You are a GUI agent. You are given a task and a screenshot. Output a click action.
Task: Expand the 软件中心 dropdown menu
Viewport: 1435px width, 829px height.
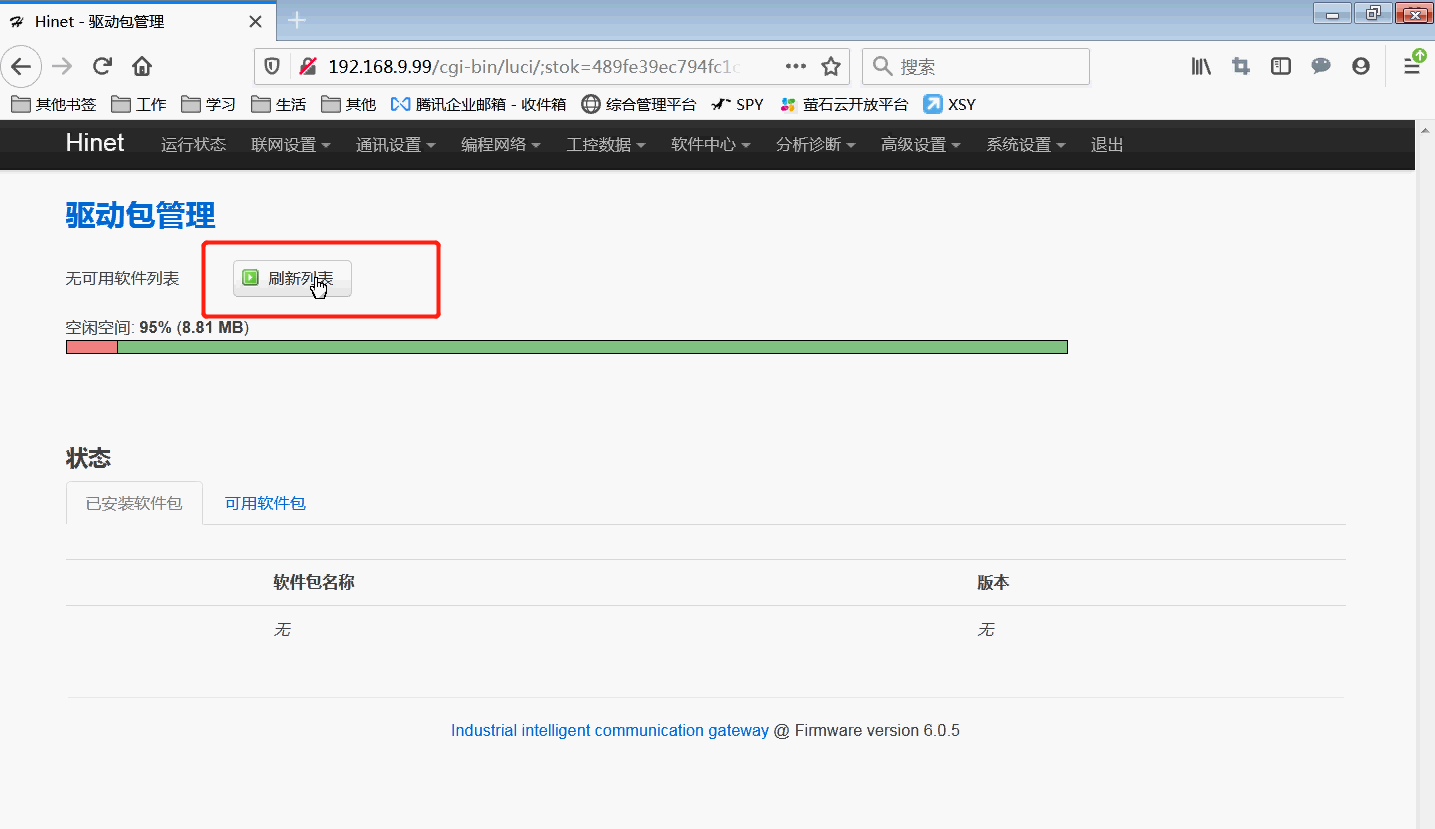pos(710,145)
